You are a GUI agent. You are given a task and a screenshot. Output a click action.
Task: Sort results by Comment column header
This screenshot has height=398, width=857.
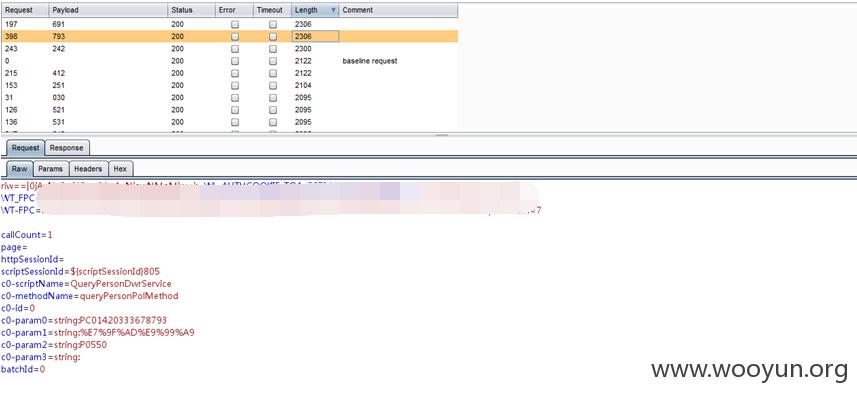point(398,10)
